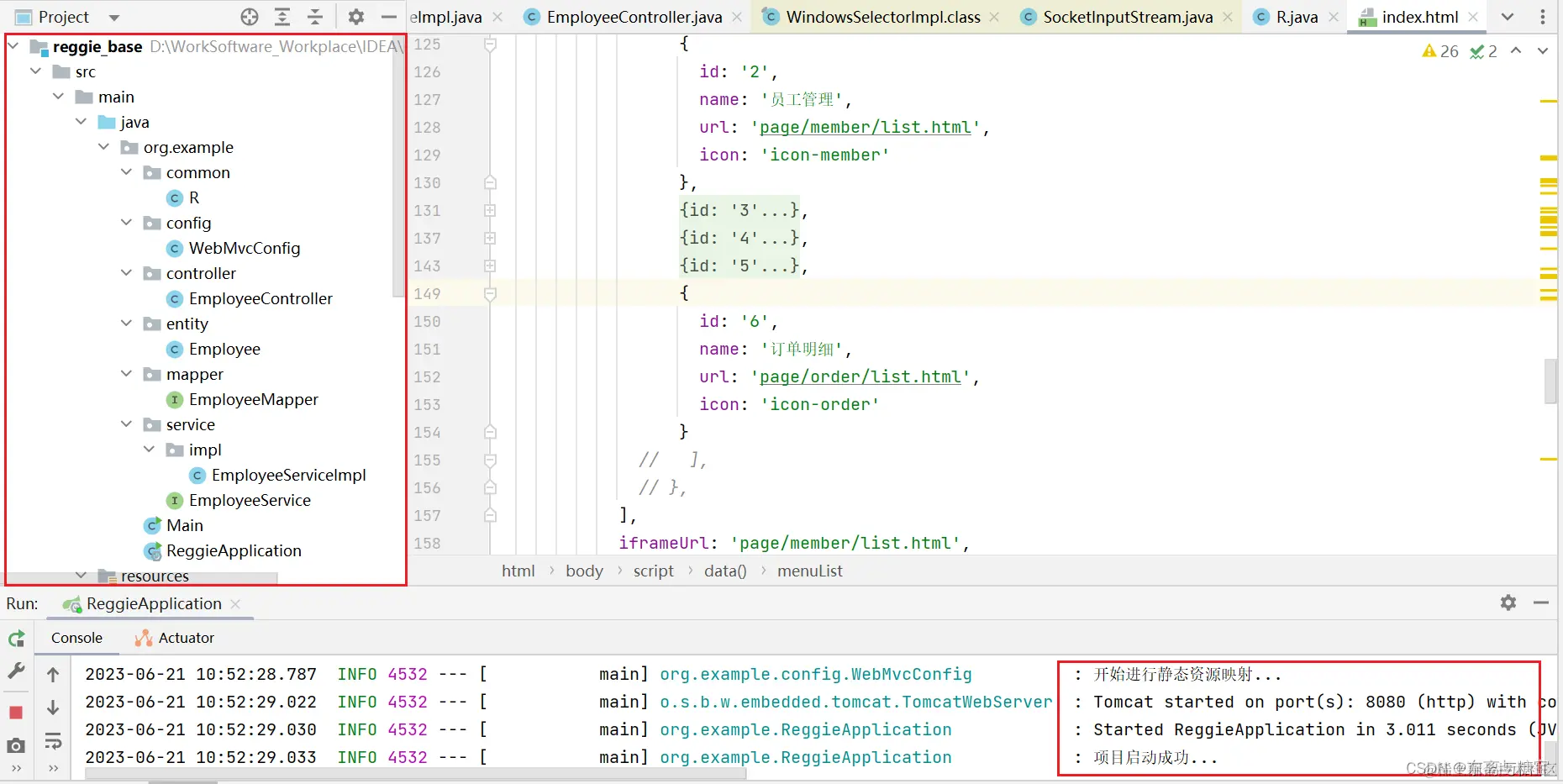The height and width of the screenshot is (784, 1563).
Task: Select WebMvcConfig class in project tree
Action: pyautogui.click(x=245, y=248)
